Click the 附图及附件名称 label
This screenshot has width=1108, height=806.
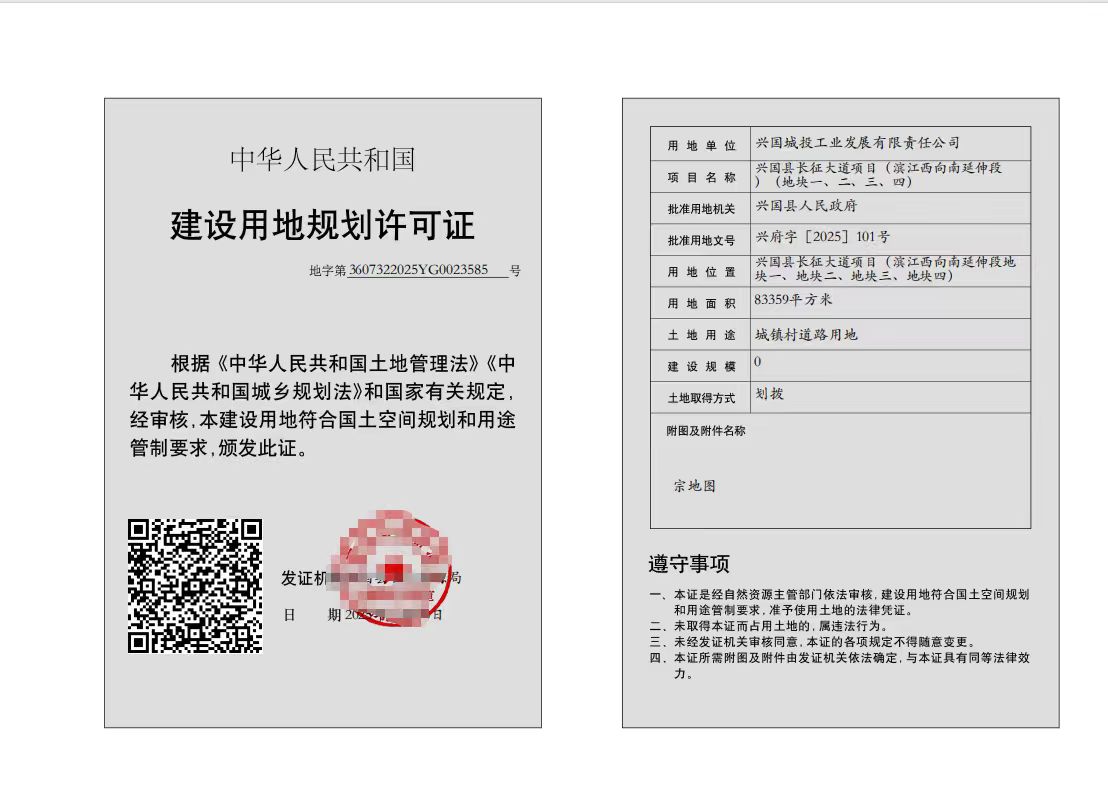705,431
